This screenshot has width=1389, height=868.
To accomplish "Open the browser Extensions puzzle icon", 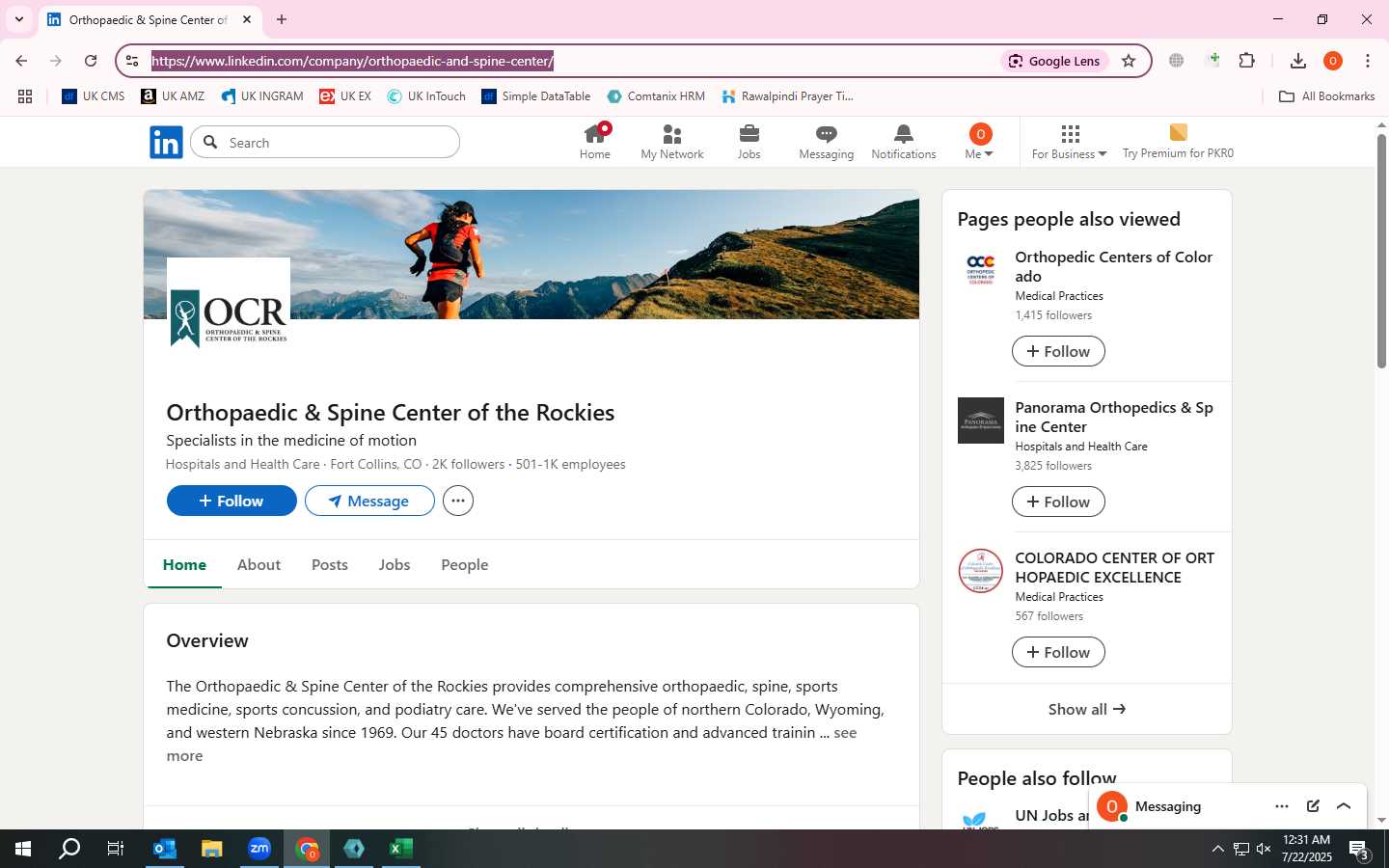I will [1247, 61].
